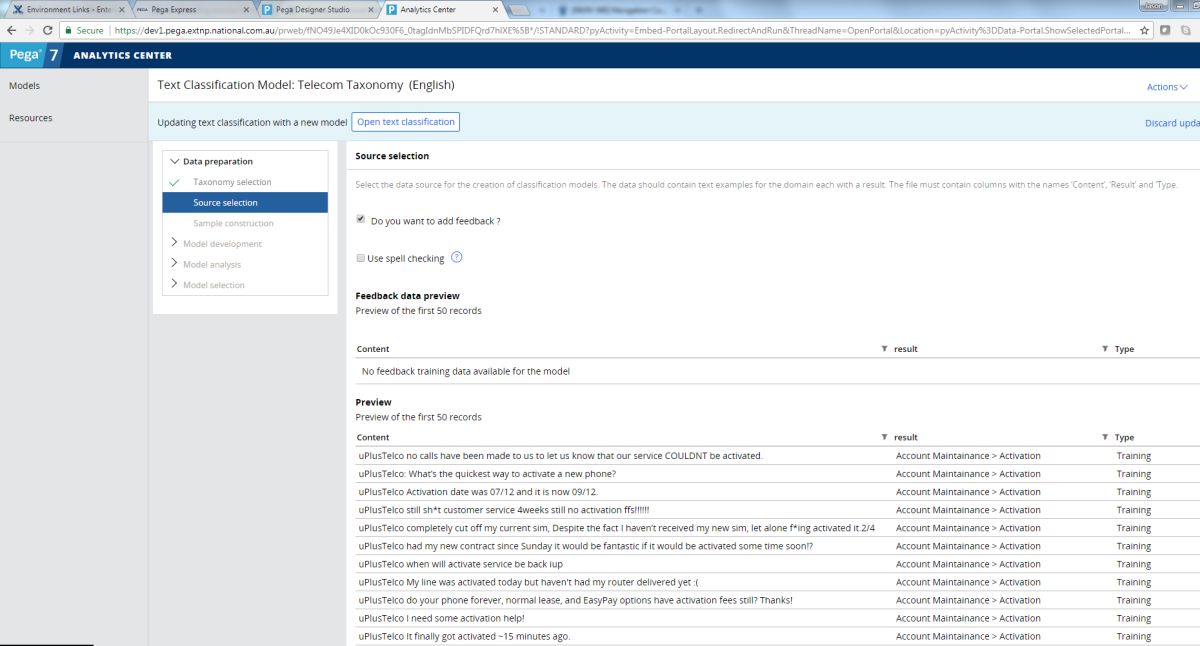Close the Environment Links tab
The image size is (1200, 646).
point(121,9)
